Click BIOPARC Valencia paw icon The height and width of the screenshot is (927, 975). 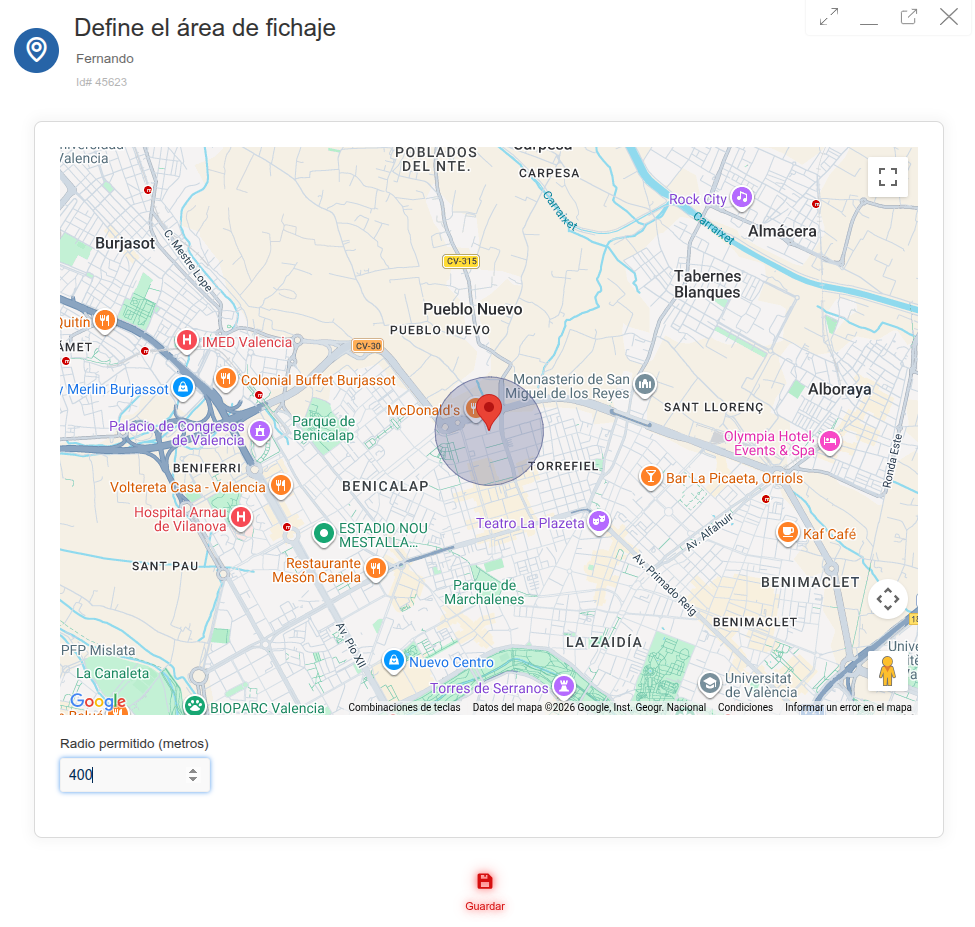click(x=195, y=706)
